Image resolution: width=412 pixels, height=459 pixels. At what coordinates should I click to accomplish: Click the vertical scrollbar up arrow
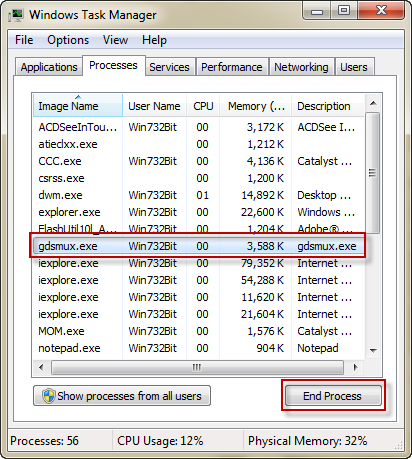pos(373,103)
